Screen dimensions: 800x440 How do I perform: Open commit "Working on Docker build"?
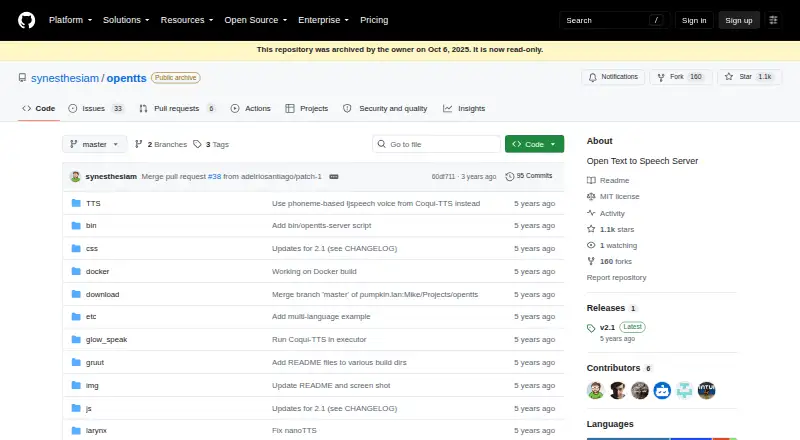point(314,272)
